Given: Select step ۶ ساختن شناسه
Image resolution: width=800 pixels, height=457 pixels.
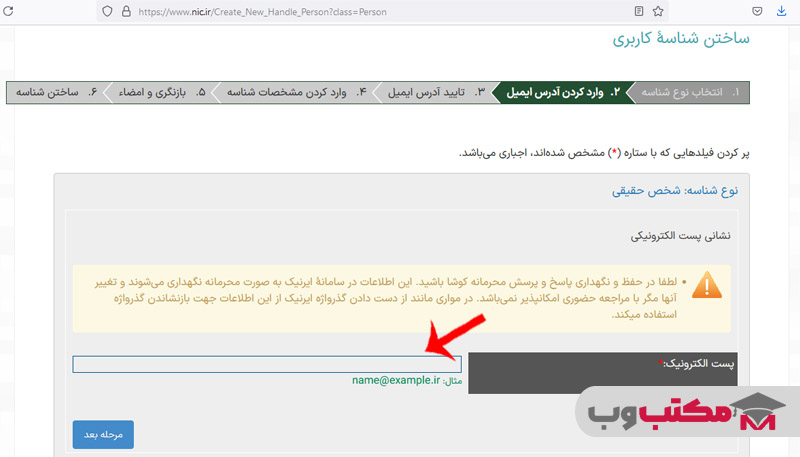Looking at the screenshot, I should [x=56, y=92].
